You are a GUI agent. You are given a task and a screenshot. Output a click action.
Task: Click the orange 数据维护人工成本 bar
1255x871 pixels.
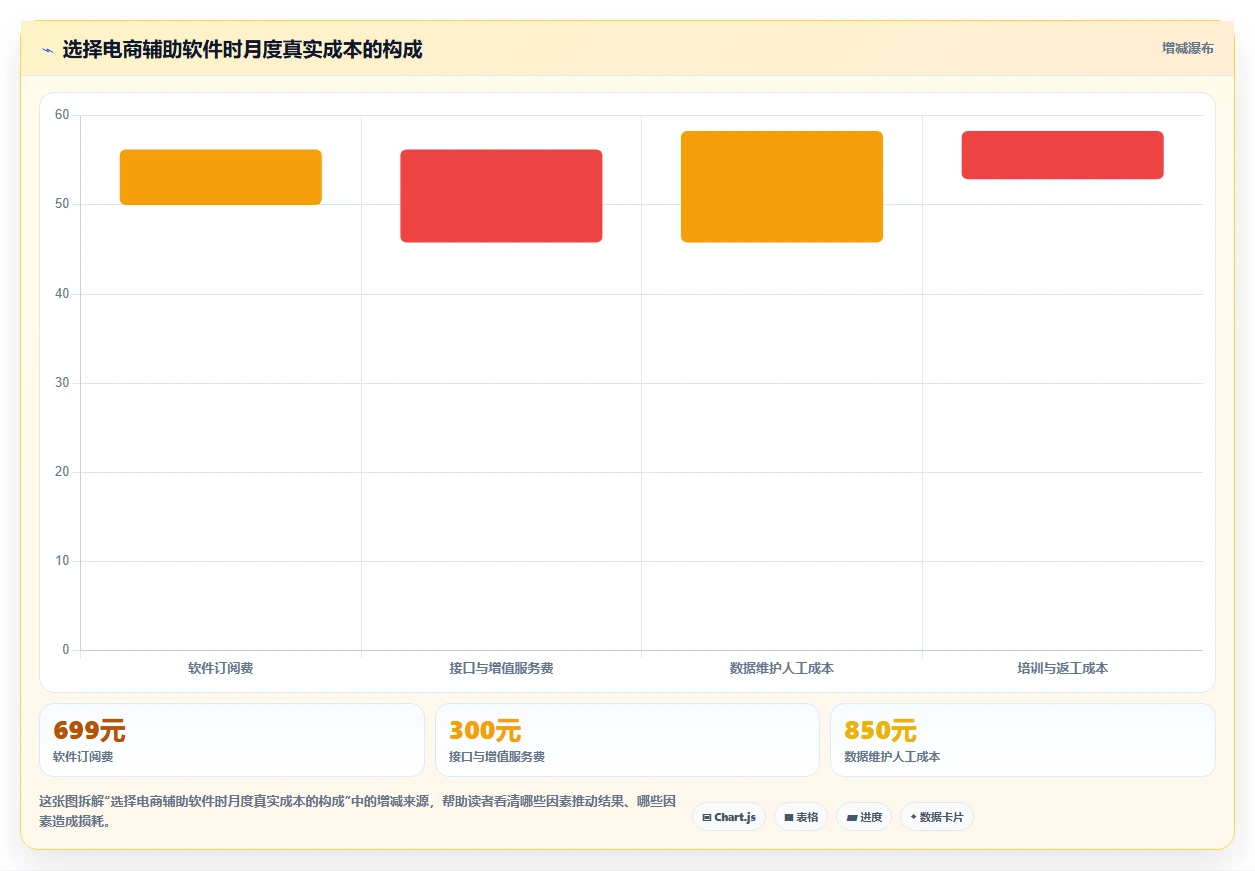[782, 186]
